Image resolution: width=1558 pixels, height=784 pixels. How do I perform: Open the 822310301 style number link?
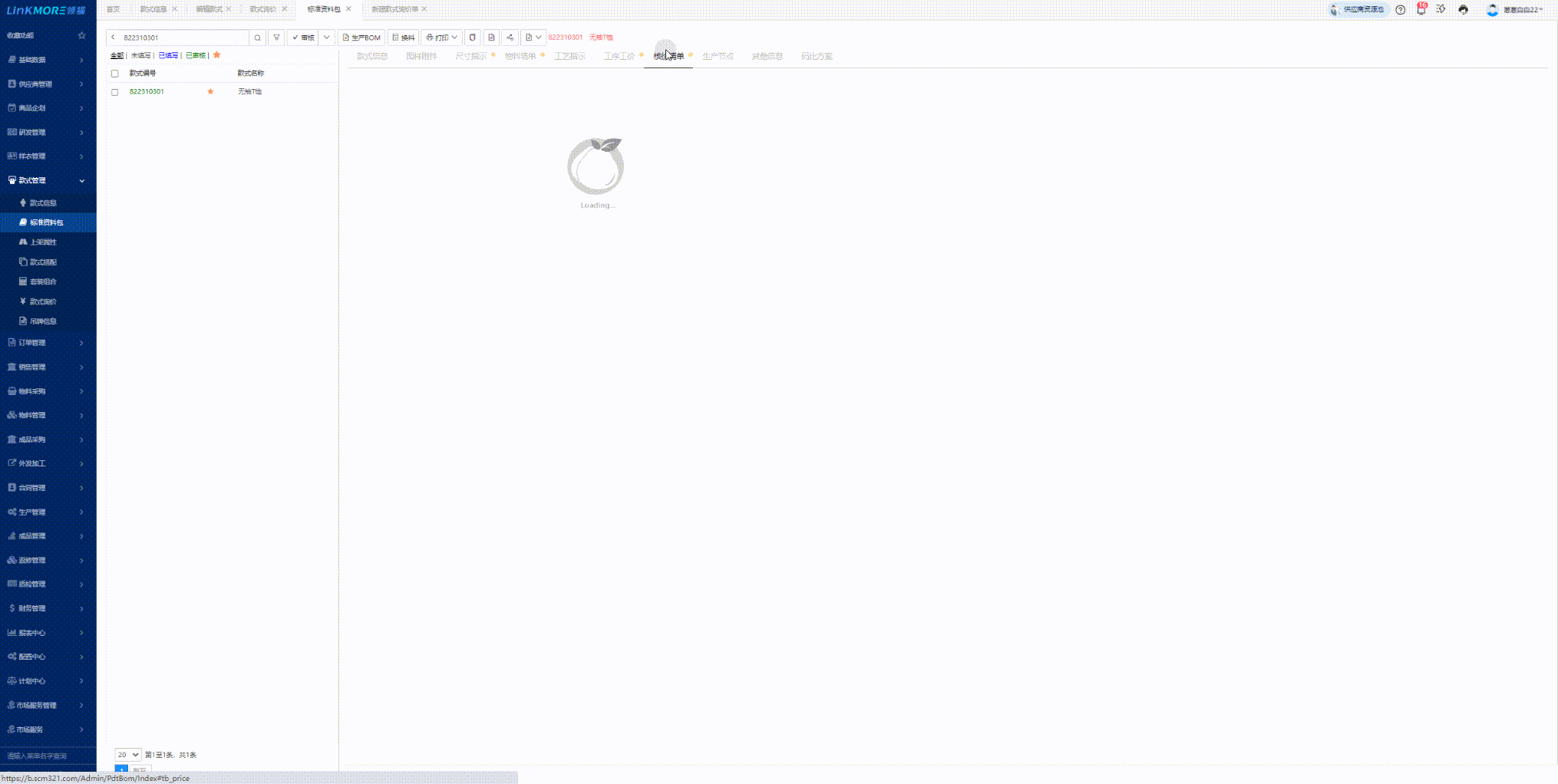[147, 92]
